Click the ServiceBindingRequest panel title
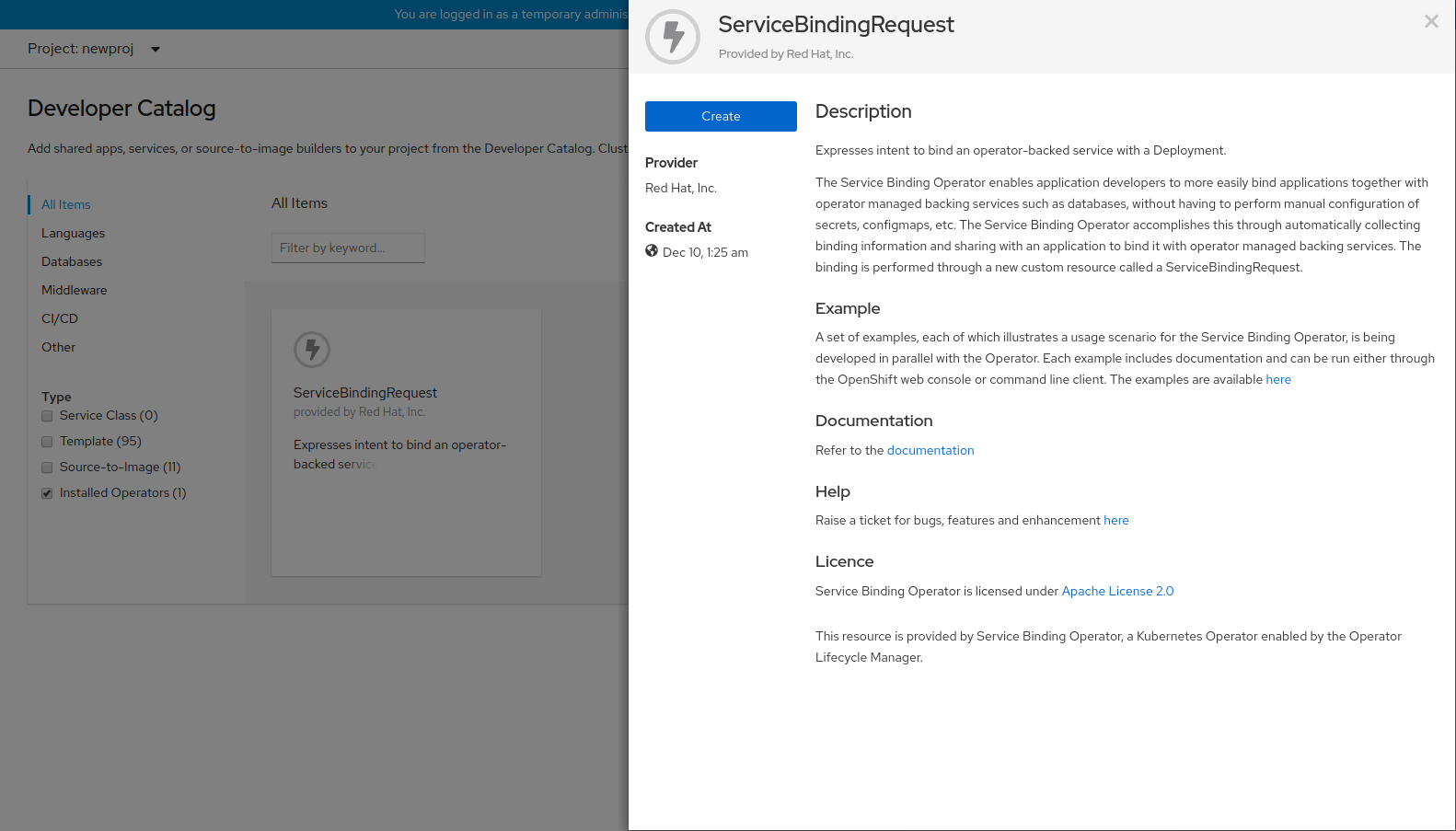1456x831 pixels. coord(836,25)
